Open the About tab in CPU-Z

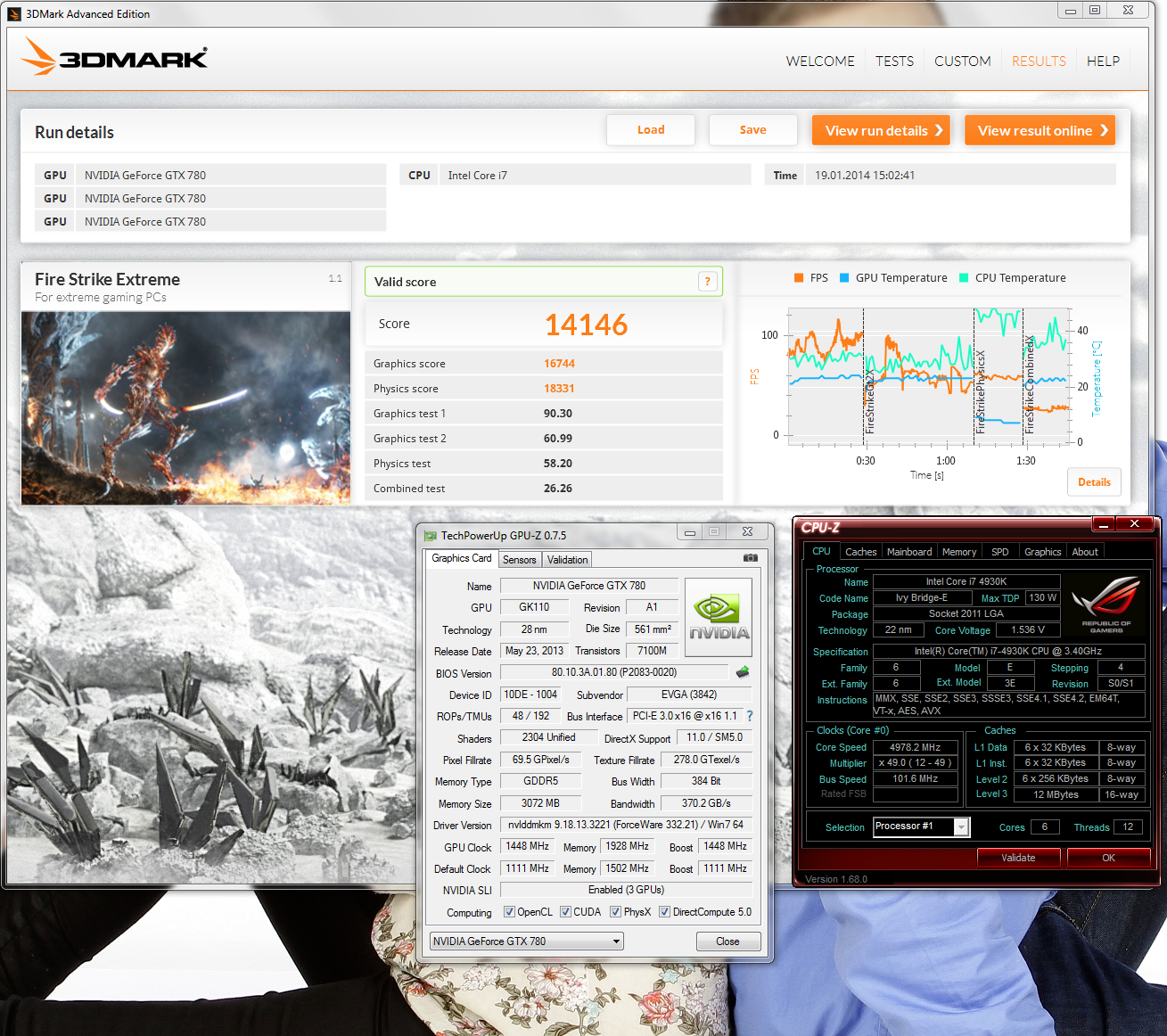[1085, 552]
